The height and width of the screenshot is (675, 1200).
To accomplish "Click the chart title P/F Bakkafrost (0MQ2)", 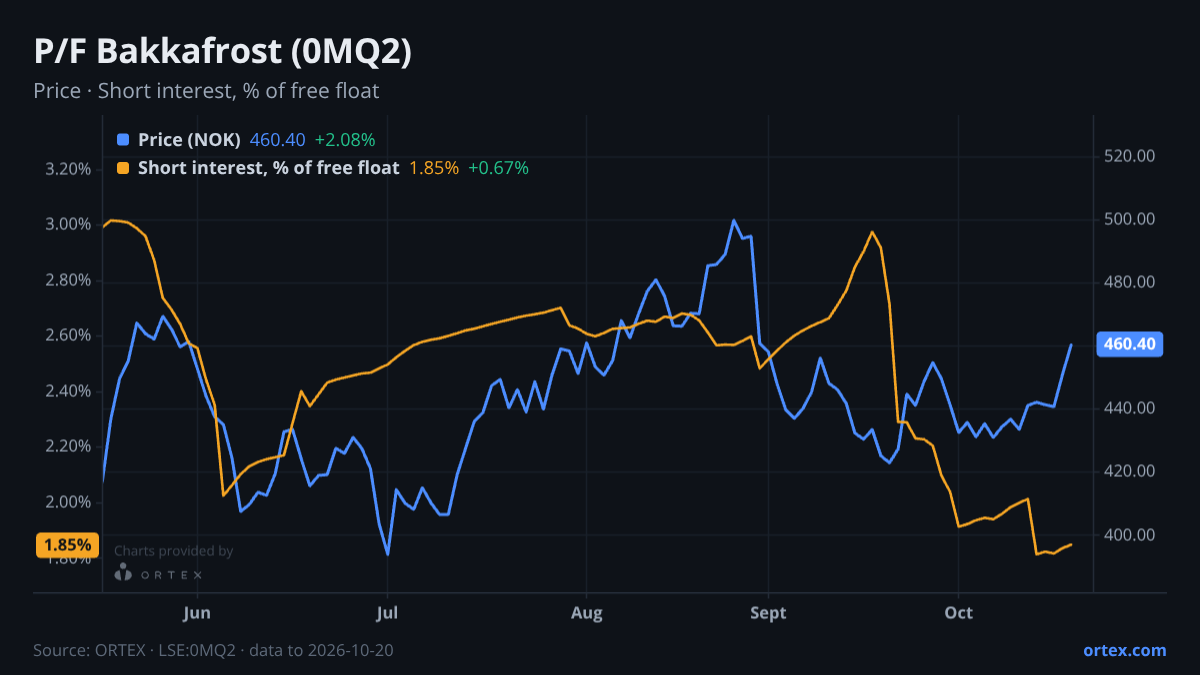I will click(x=222, y=53).
